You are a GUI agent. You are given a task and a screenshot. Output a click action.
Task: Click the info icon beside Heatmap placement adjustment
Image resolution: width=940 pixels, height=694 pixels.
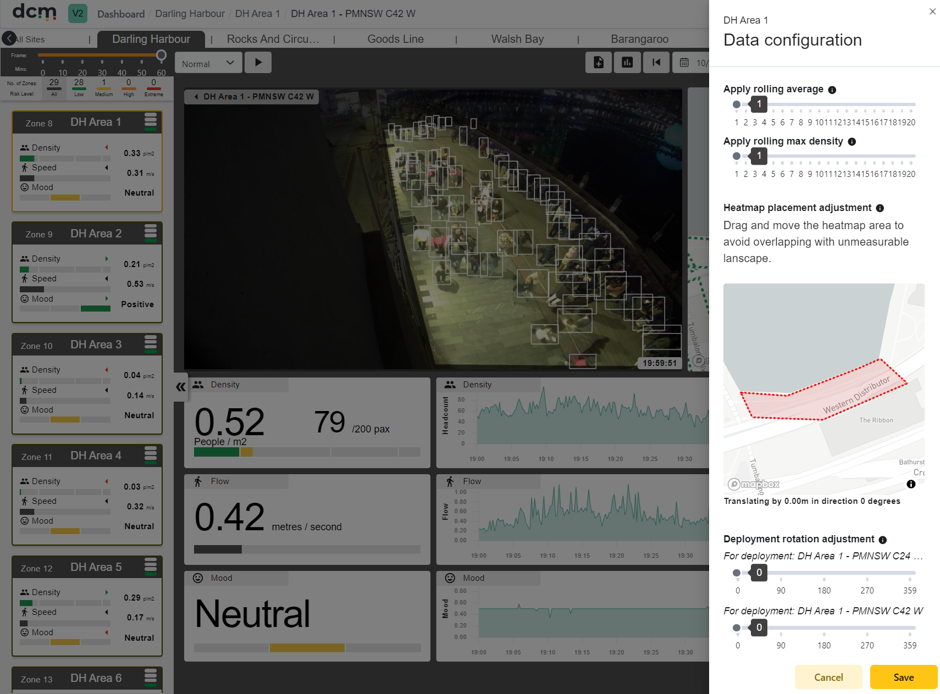(x=880, y=208)
